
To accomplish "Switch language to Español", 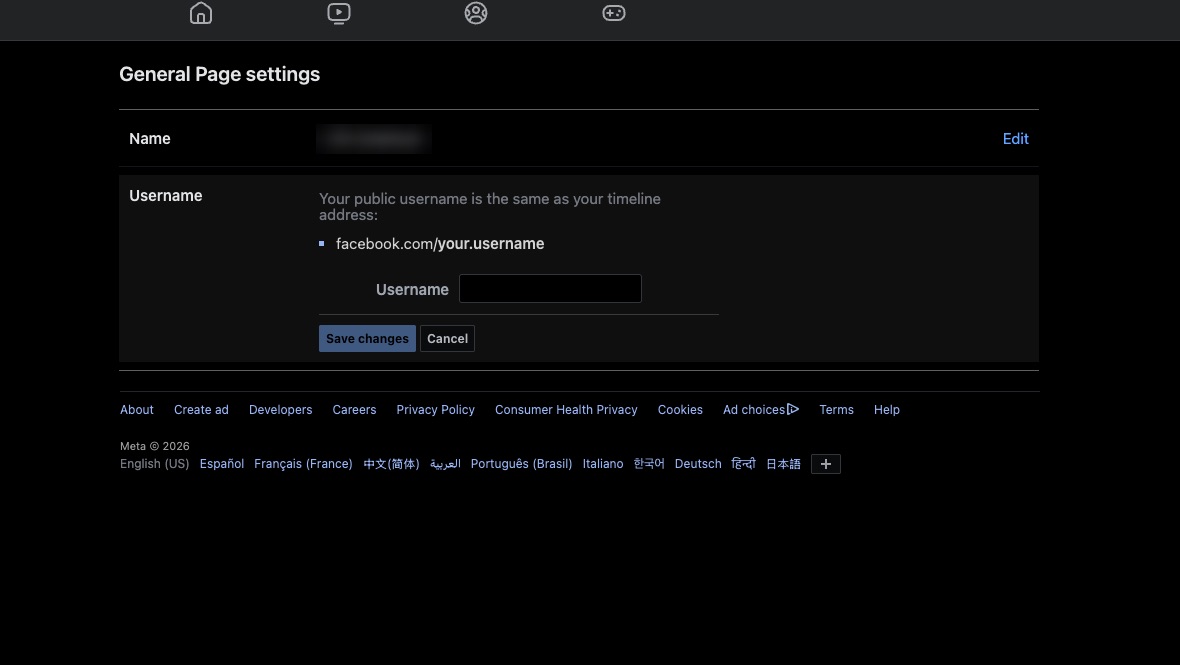I will point(222,463).
